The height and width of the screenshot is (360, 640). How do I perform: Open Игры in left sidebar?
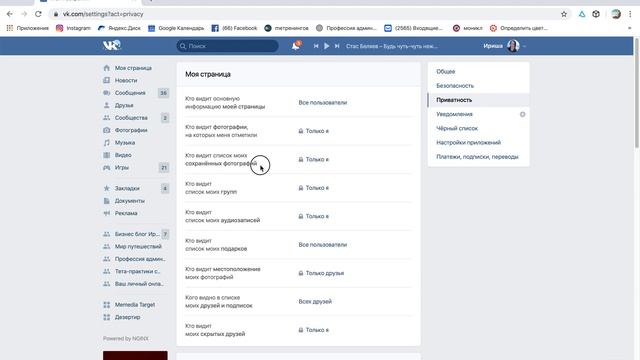coord(122,168)
